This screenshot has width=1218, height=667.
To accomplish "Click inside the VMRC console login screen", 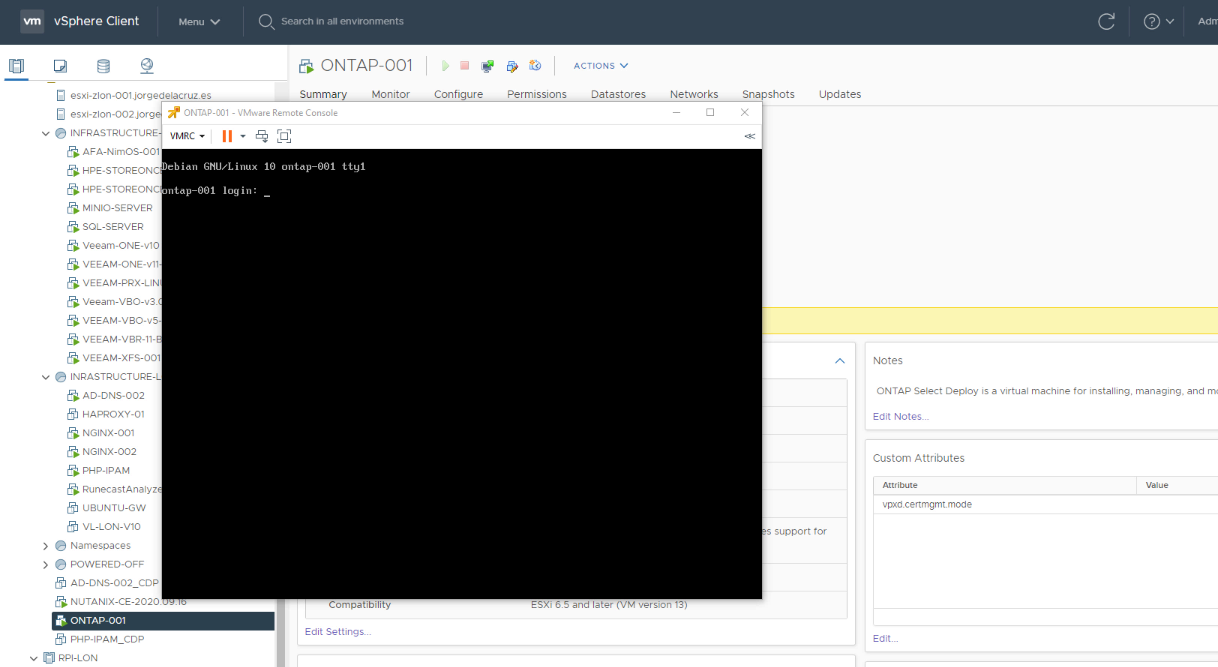I will click(461, 373).
